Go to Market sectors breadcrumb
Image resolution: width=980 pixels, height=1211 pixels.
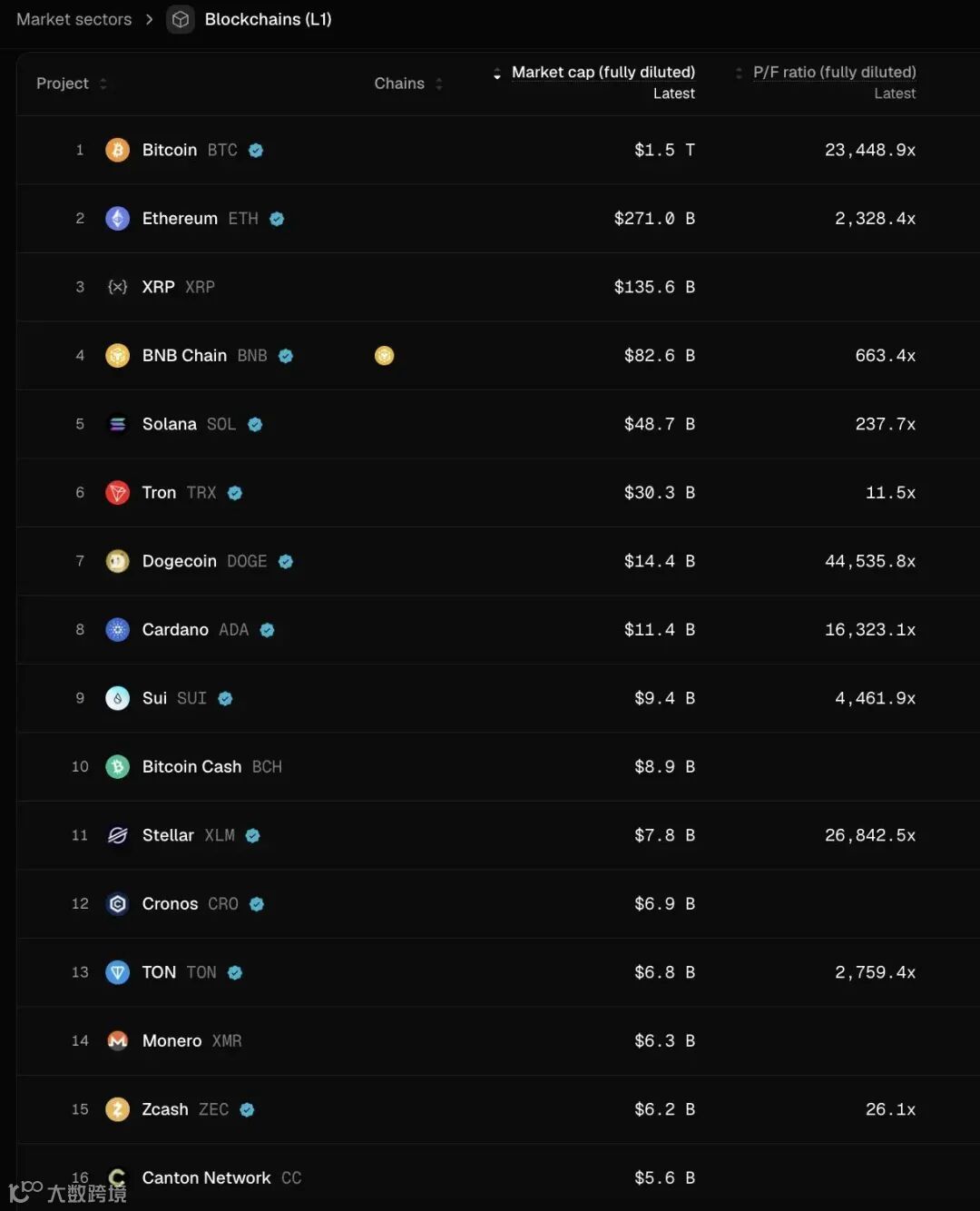pyautogui.click(x=73, y=19)
